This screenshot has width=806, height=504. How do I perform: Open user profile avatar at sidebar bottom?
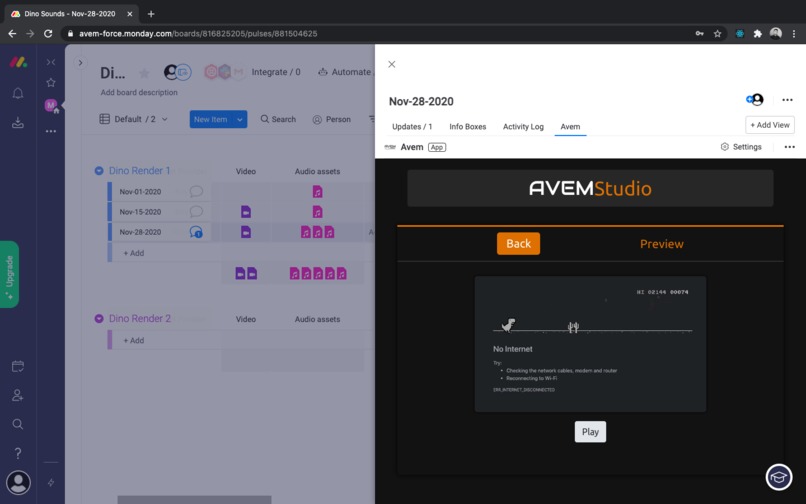(19, 482)
